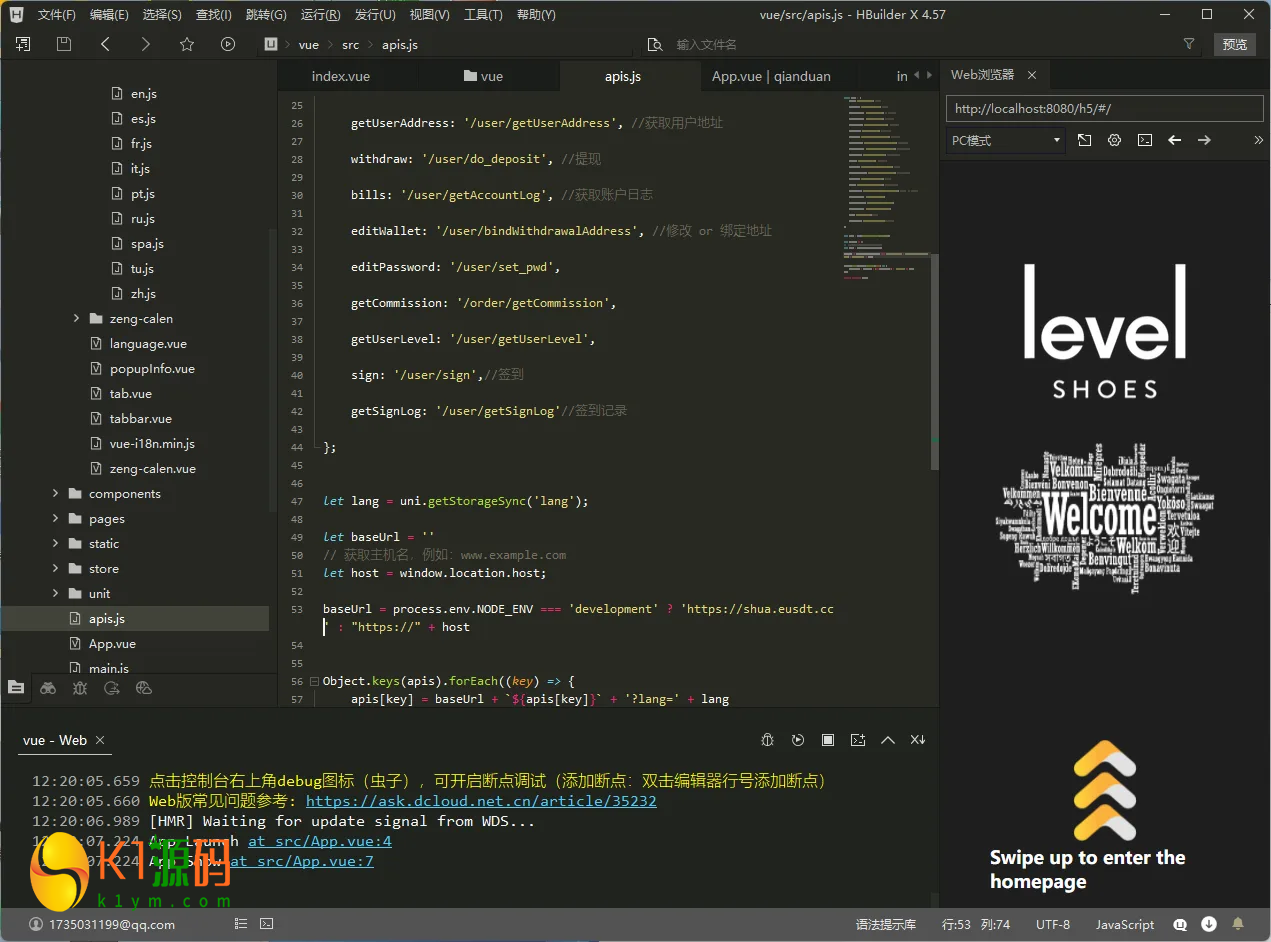
Task: Open browser settings gear icon
Action: pyautogui.click(x=1114, y=141)
